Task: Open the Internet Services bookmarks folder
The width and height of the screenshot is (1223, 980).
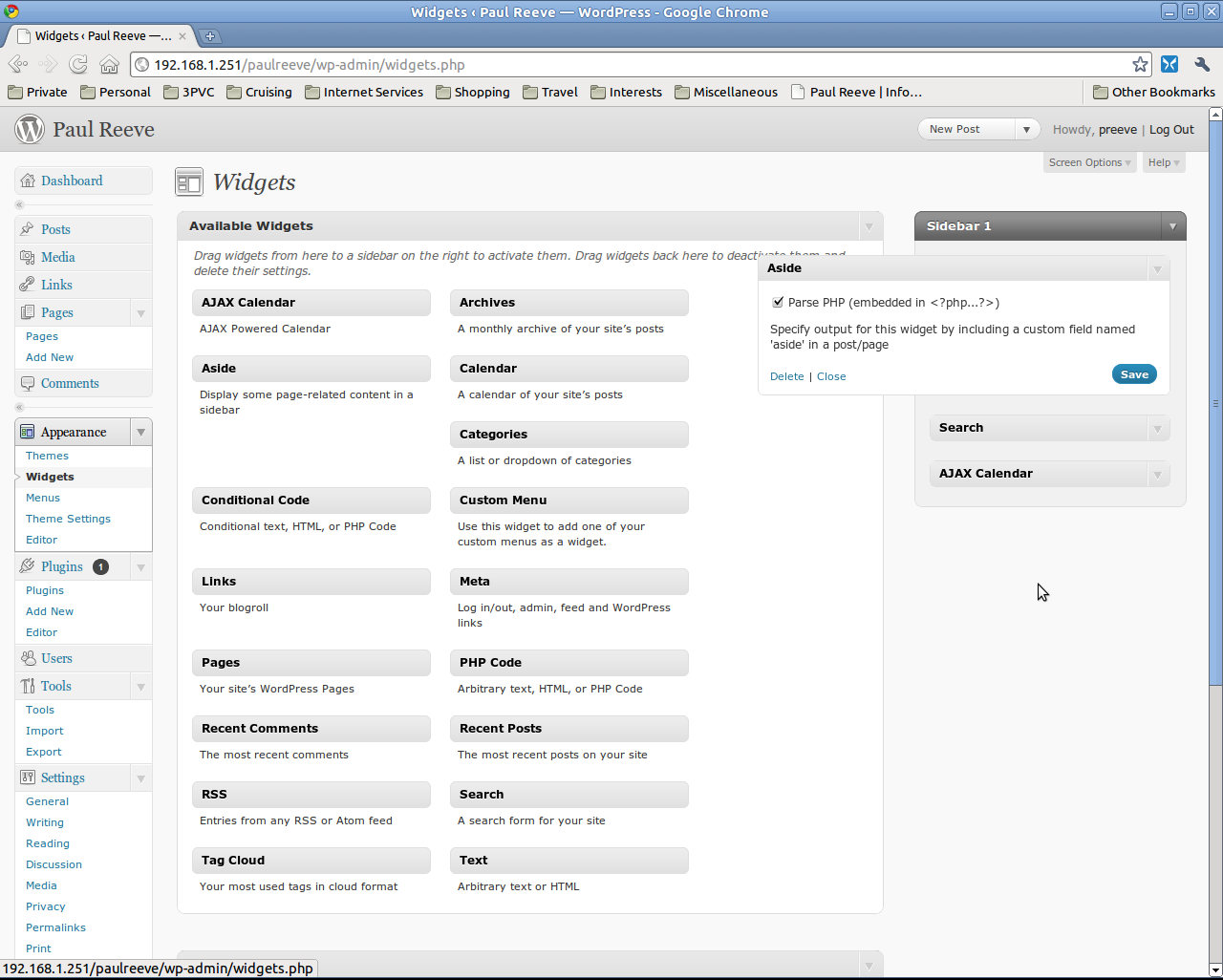Action: (x=364, y=92)
